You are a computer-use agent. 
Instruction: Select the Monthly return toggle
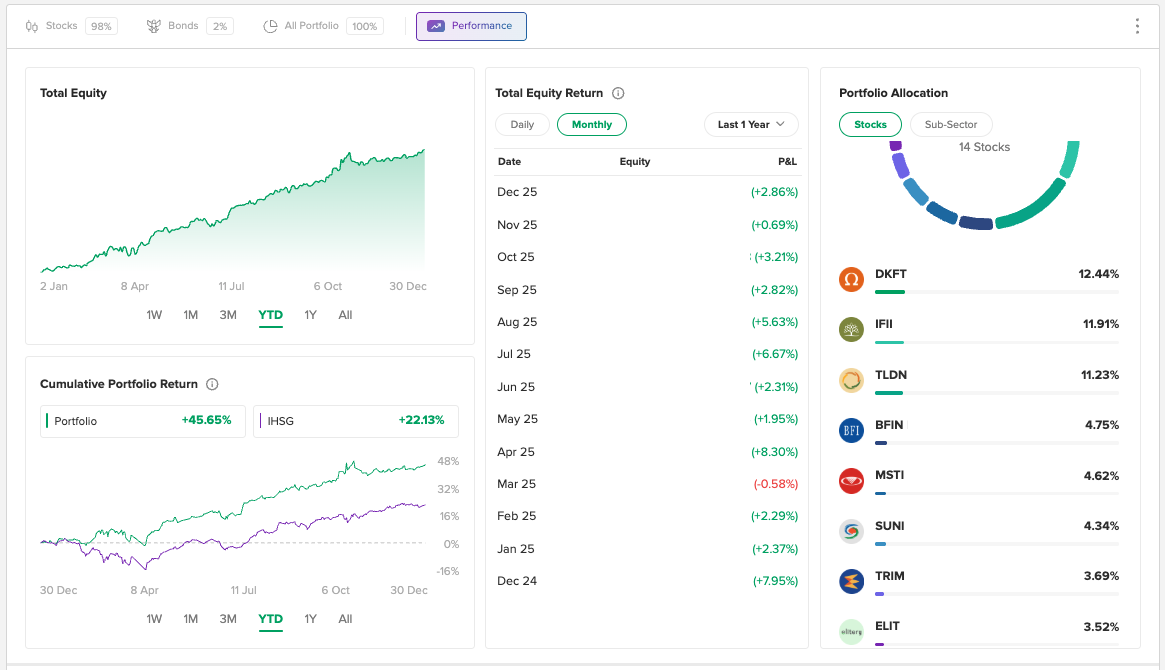592,124
